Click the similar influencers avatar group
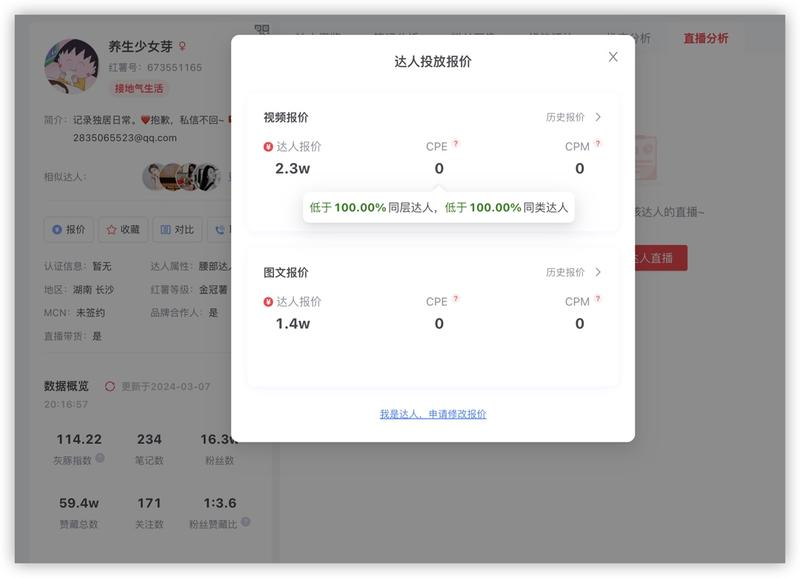Image resolution: width=800 pixels, height=578 pixels. pyautogui.click(x=180, y=177)
